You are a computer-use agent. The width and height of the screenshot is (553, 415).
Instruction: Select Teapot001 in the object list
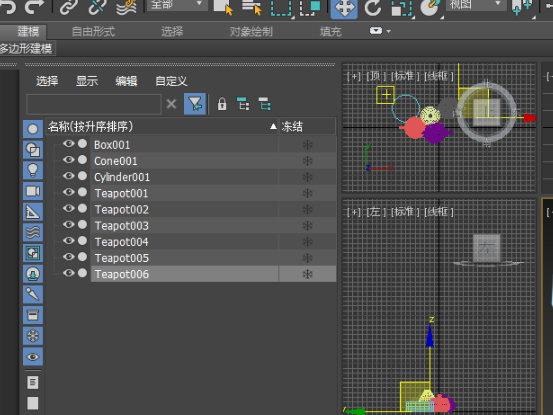(121, 193)
